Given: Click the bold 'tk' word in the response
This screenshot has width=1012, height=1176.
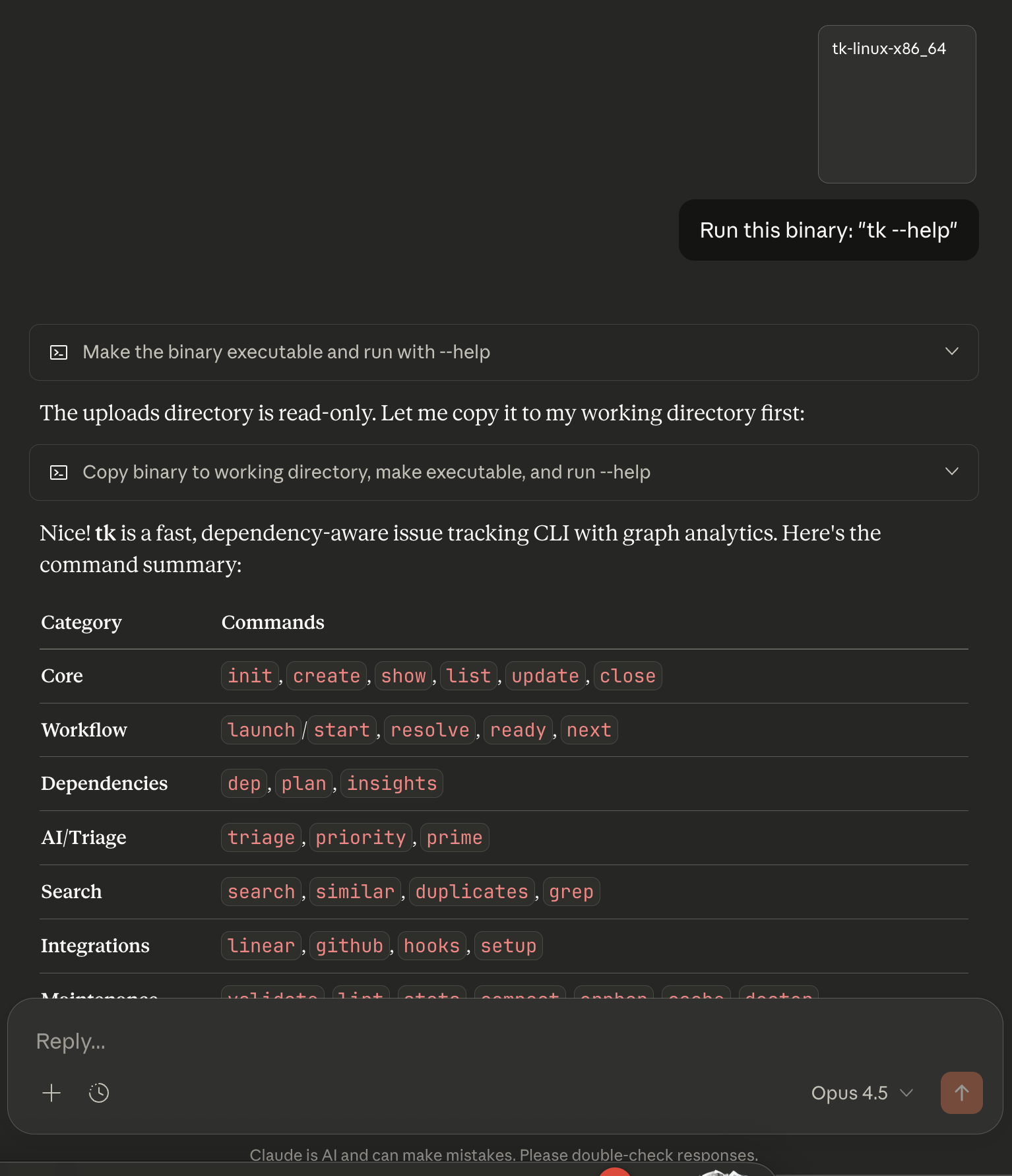Looking at the screenshot, I should click(106, 533).
